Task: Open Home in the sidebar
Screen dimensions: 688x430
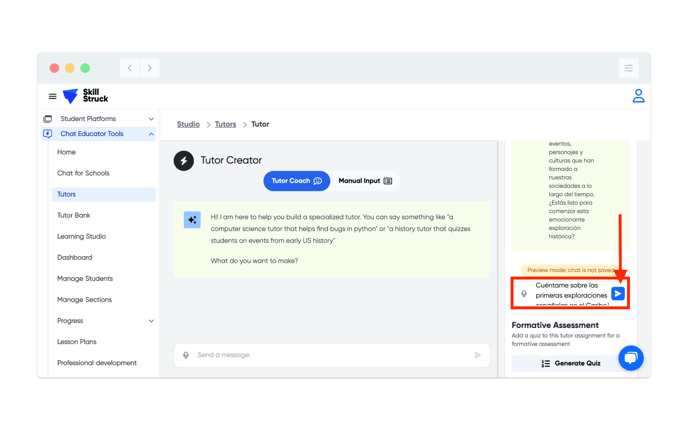Action: [66, 152]
